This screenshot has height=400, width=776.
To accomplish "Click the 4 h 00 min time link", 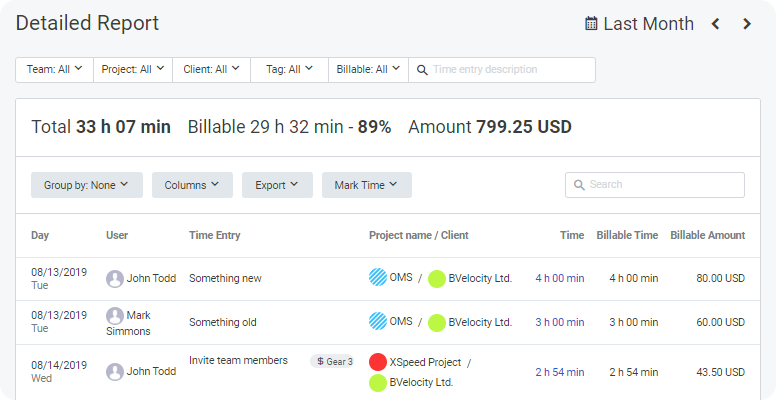I will coord(559,279).
